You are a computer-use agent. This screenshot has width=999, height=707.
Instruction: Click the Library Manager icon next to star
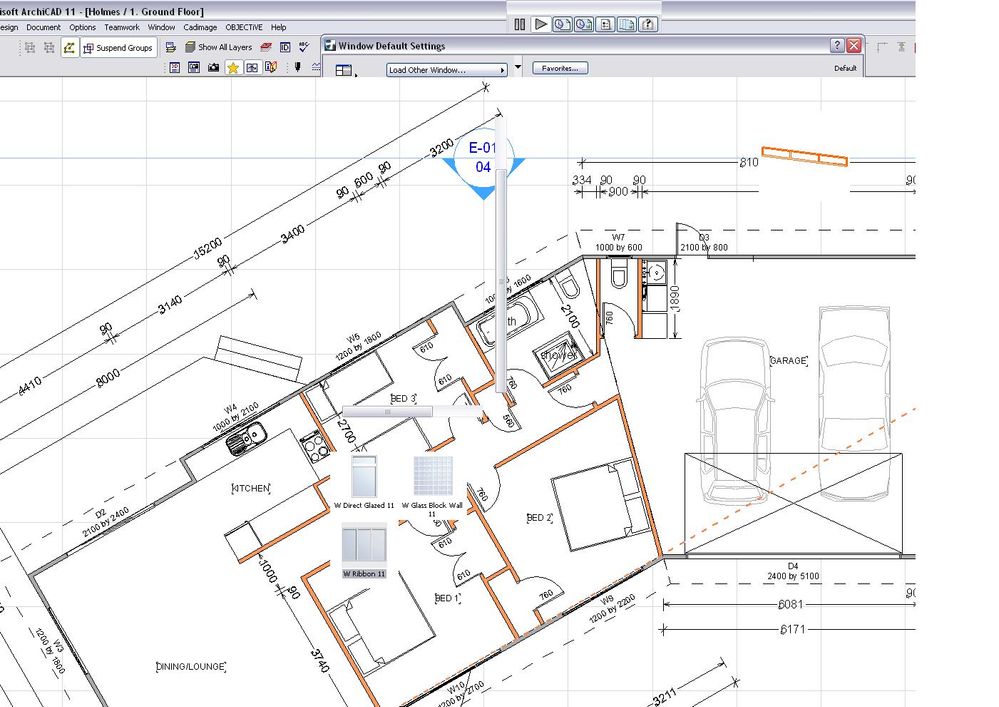pyautogui.click(x=252, y=67)
